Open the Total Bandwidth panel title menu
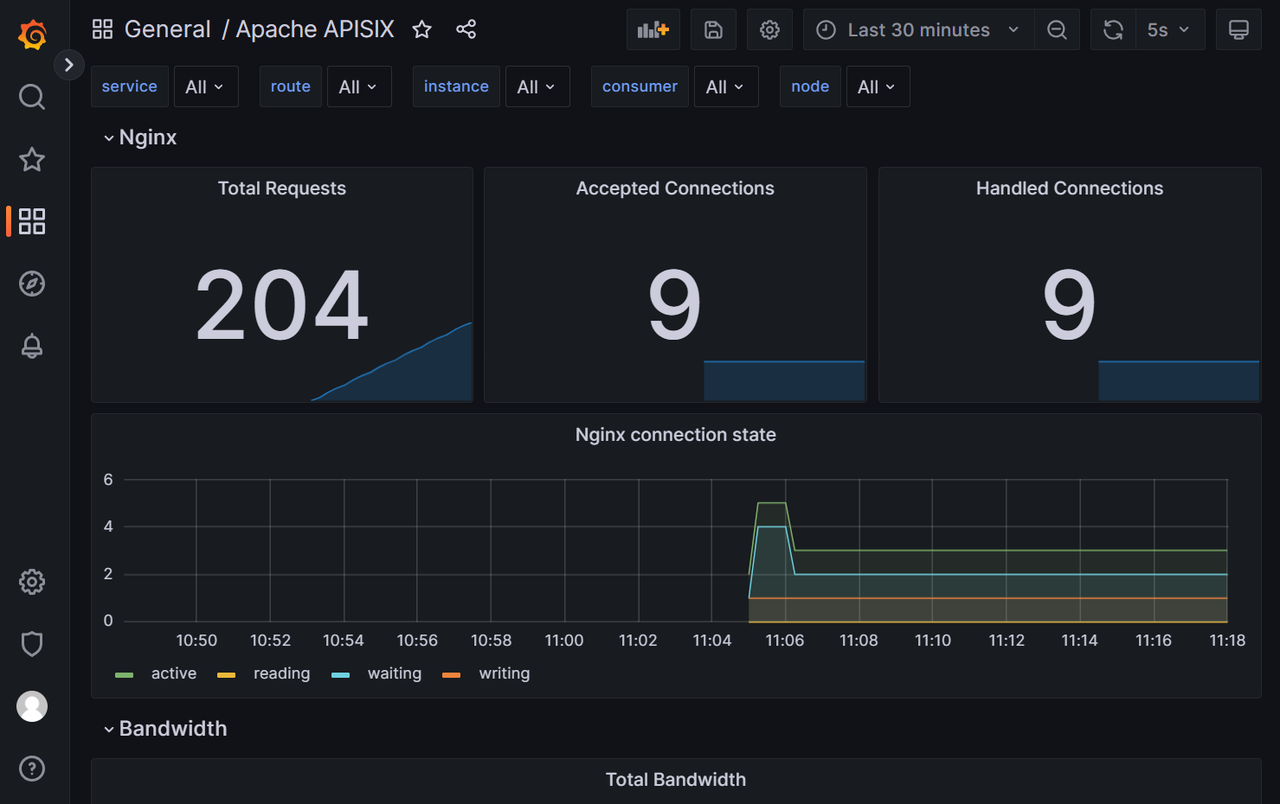 675,779
